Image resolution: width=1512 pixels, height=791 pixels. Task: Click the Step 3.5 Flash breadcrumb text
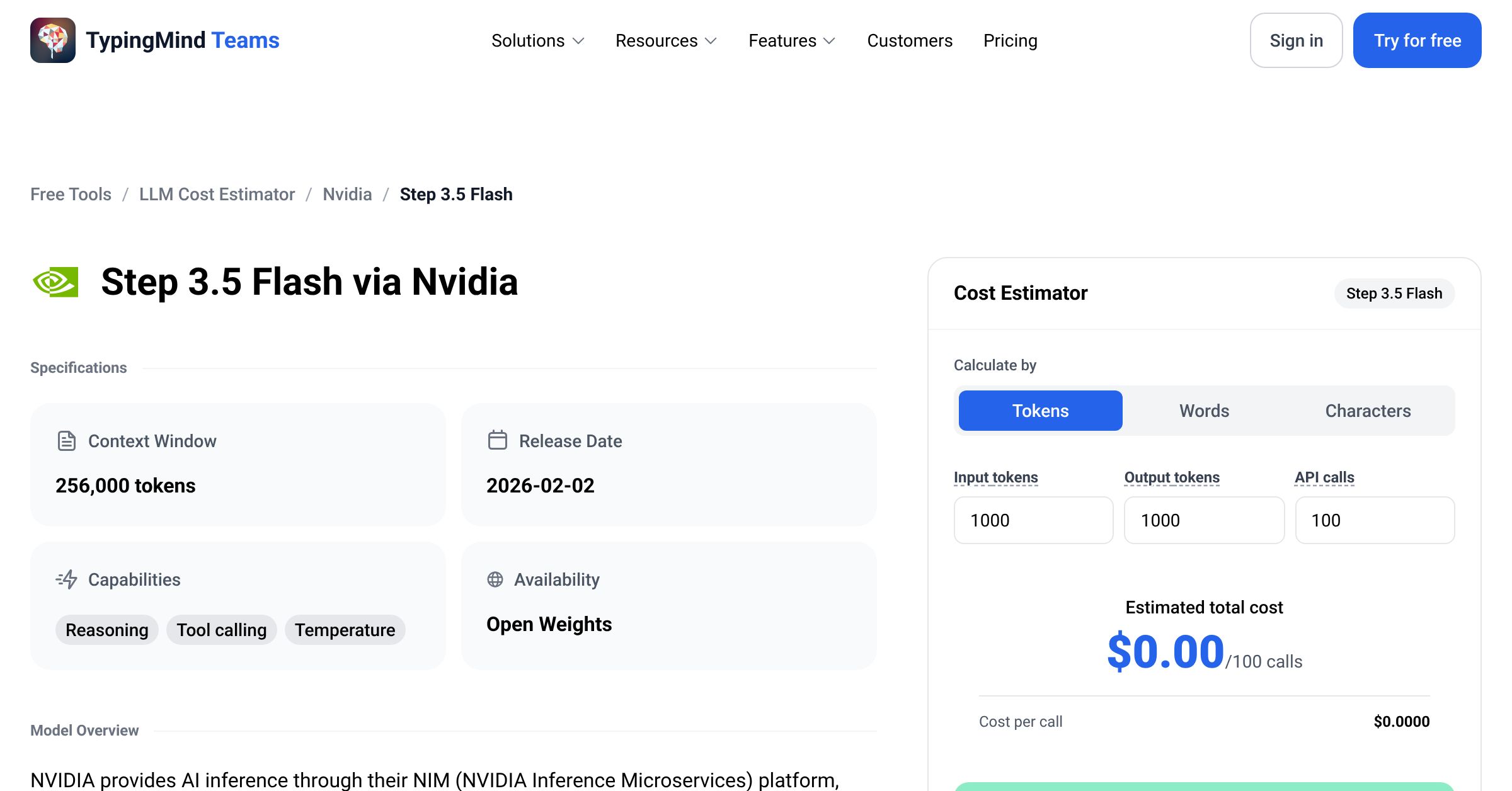click(x=456, y=194)
